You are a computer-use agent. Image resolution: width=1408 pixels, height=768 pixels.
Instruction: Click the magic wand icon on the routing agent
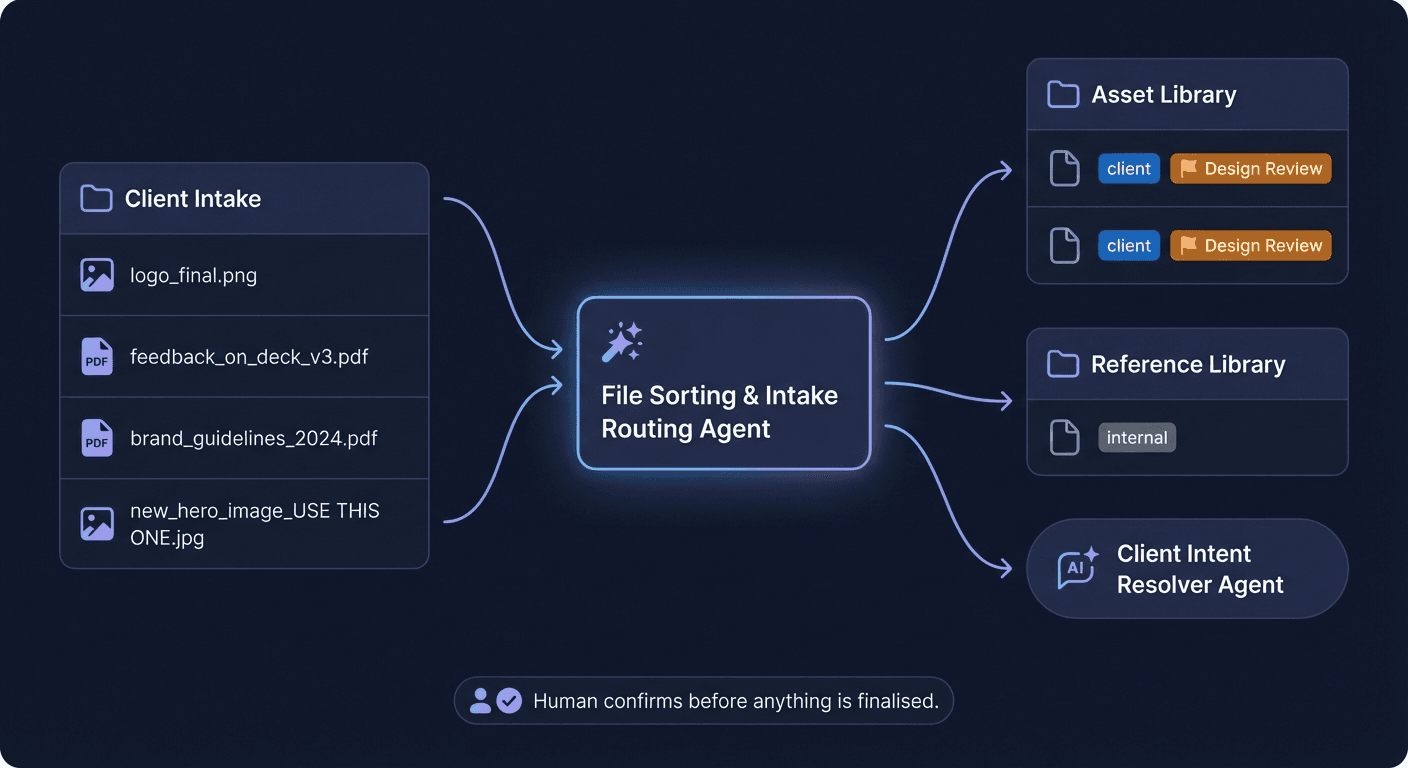click(x=622, y=341)
